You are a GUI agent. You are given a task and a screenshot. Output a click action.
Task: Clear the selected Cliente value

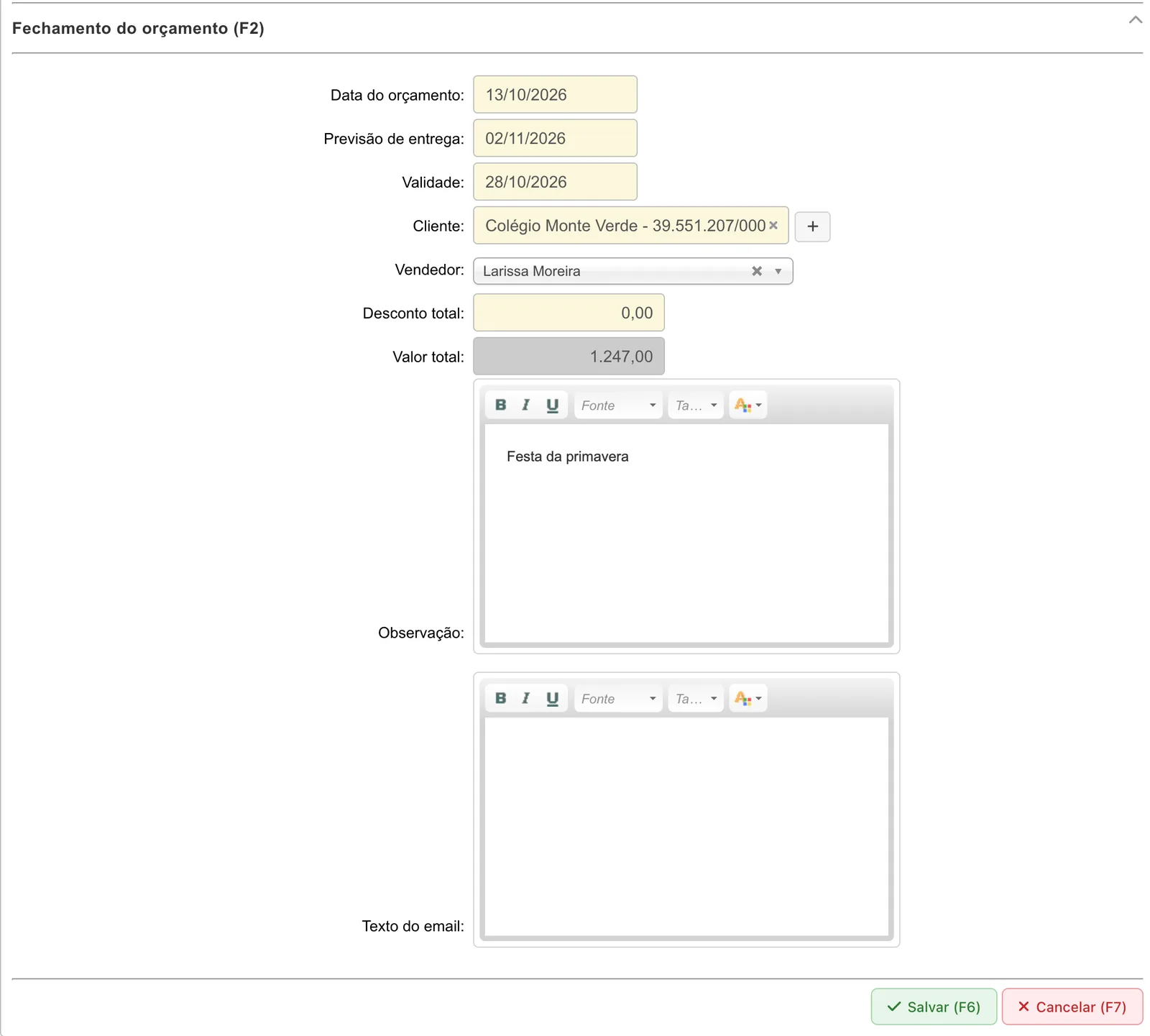(773, 225)
